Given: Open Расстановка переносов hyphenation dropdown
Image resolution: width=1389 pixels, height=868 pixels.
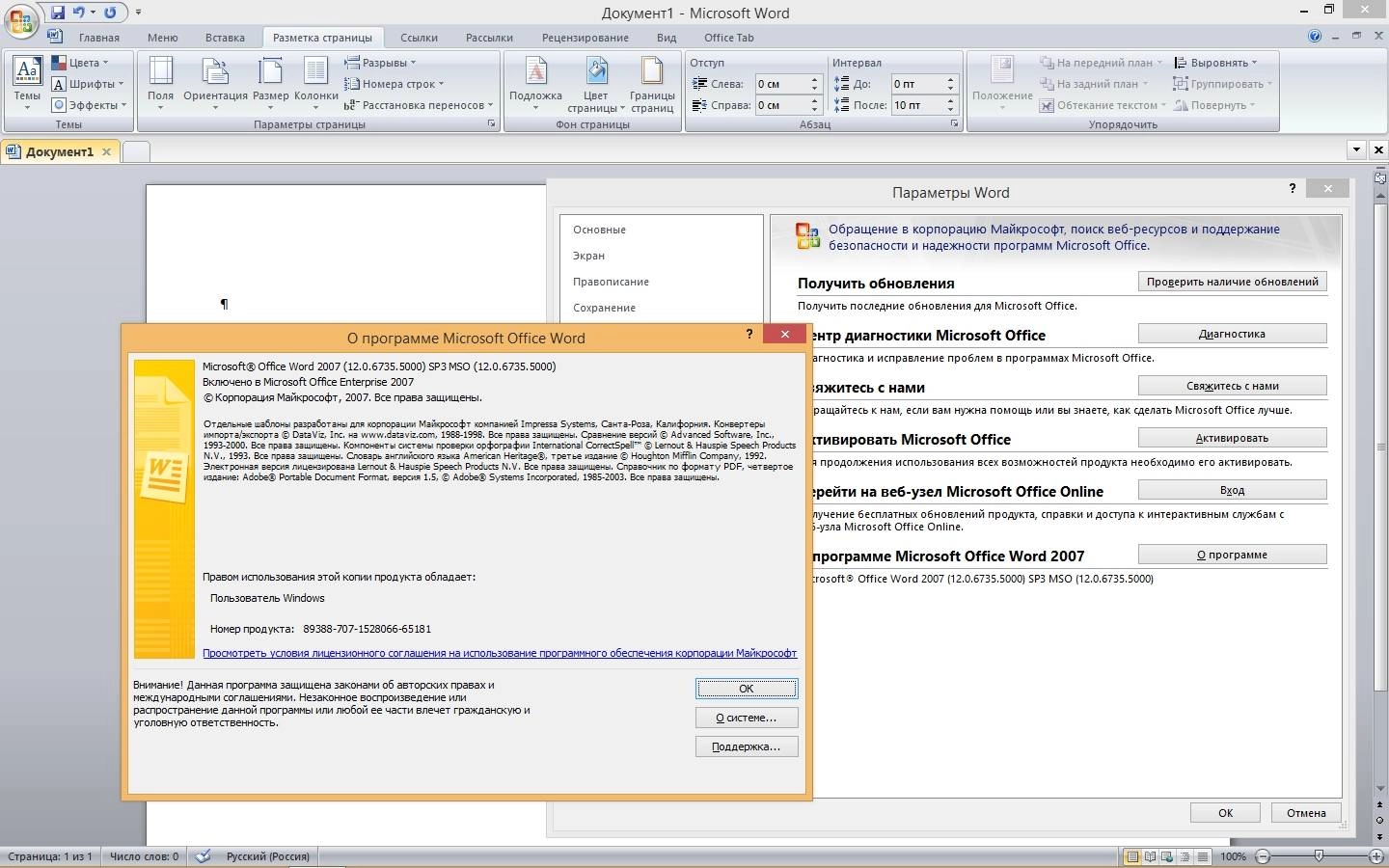Looking at the screenshot, I should (x=419, y=105).
